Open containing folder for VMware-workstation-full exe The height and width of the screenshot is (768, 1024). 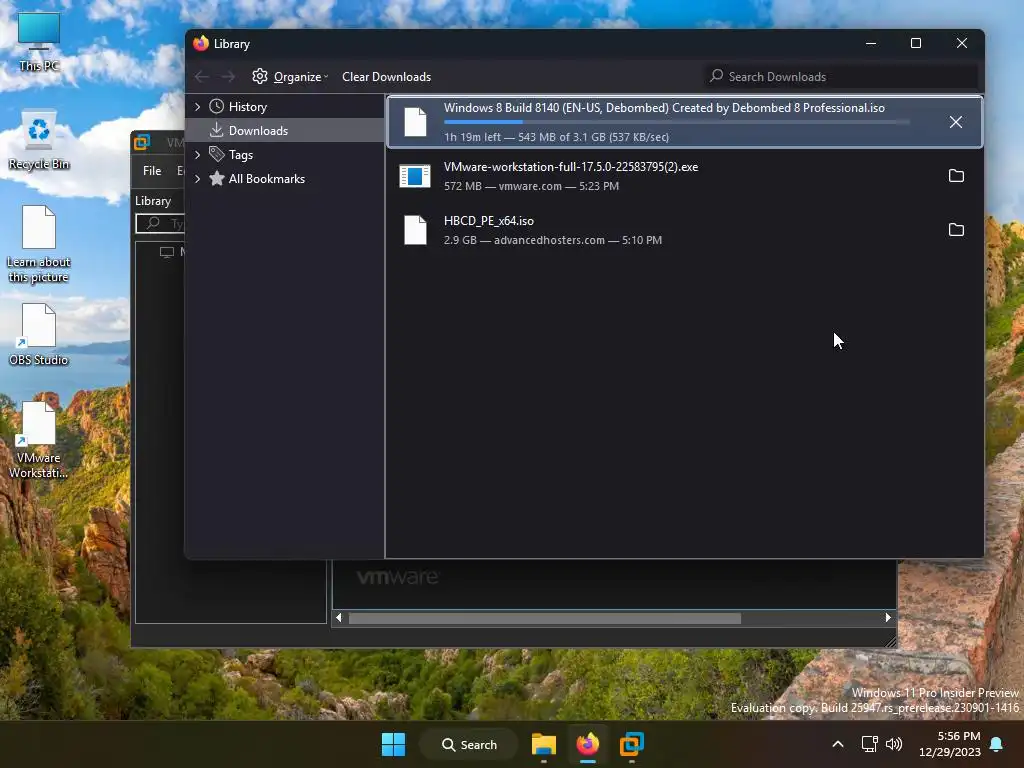click(955, 176)
